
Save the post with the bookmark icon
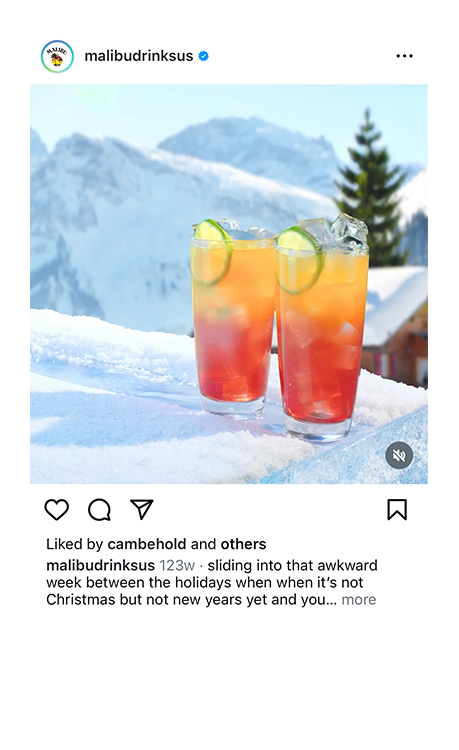(397, 509)
